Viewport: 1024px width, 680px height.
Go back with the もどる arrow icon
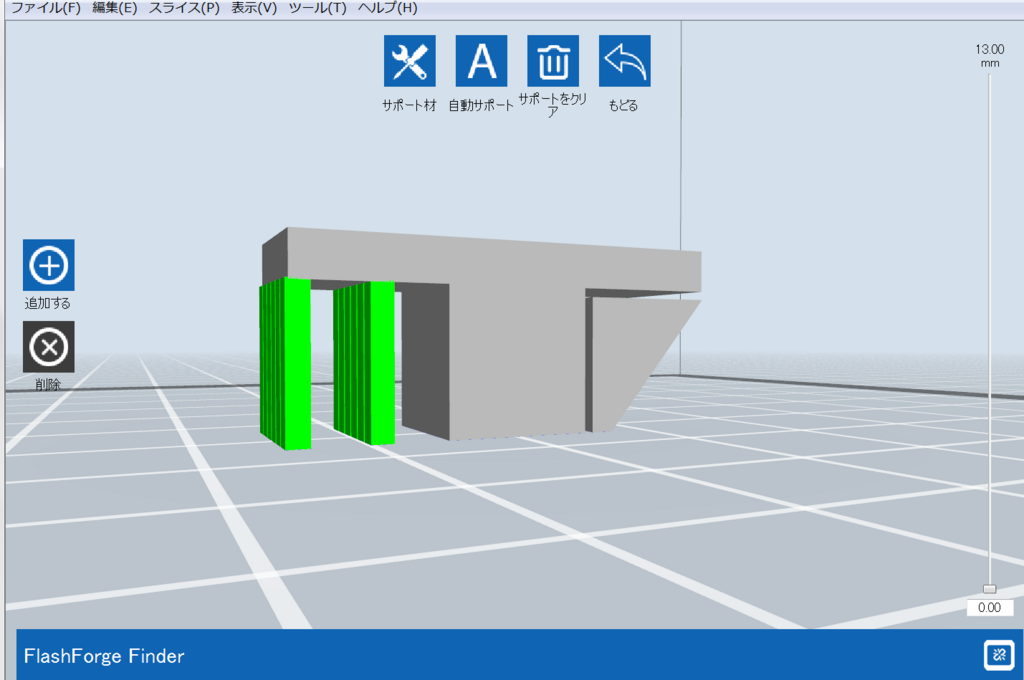click(x=625, y=61)
